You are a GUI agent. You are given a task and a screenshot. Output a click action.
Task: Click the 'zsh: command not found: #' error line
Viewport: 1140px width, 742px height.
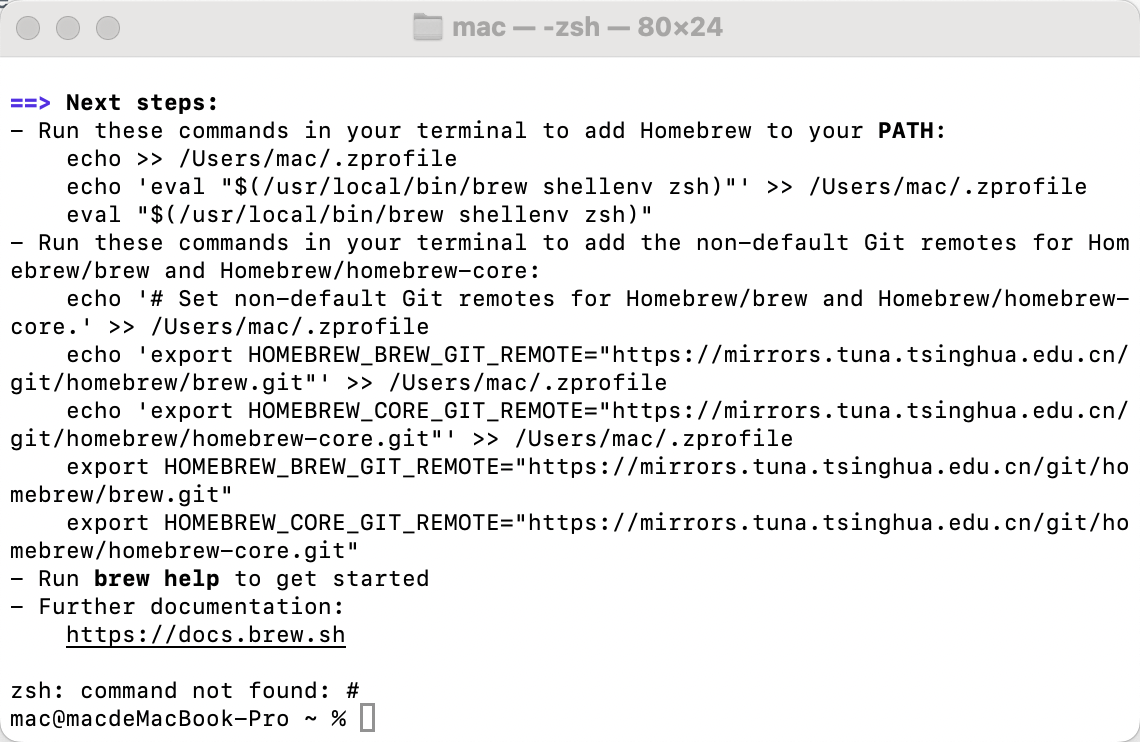tap(184, 691)
